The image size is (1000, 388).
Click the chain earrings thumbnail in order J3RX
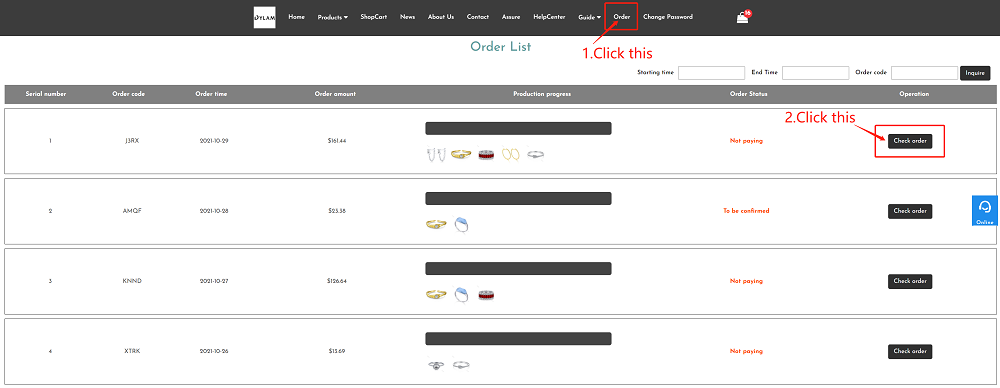click(436, 154)
